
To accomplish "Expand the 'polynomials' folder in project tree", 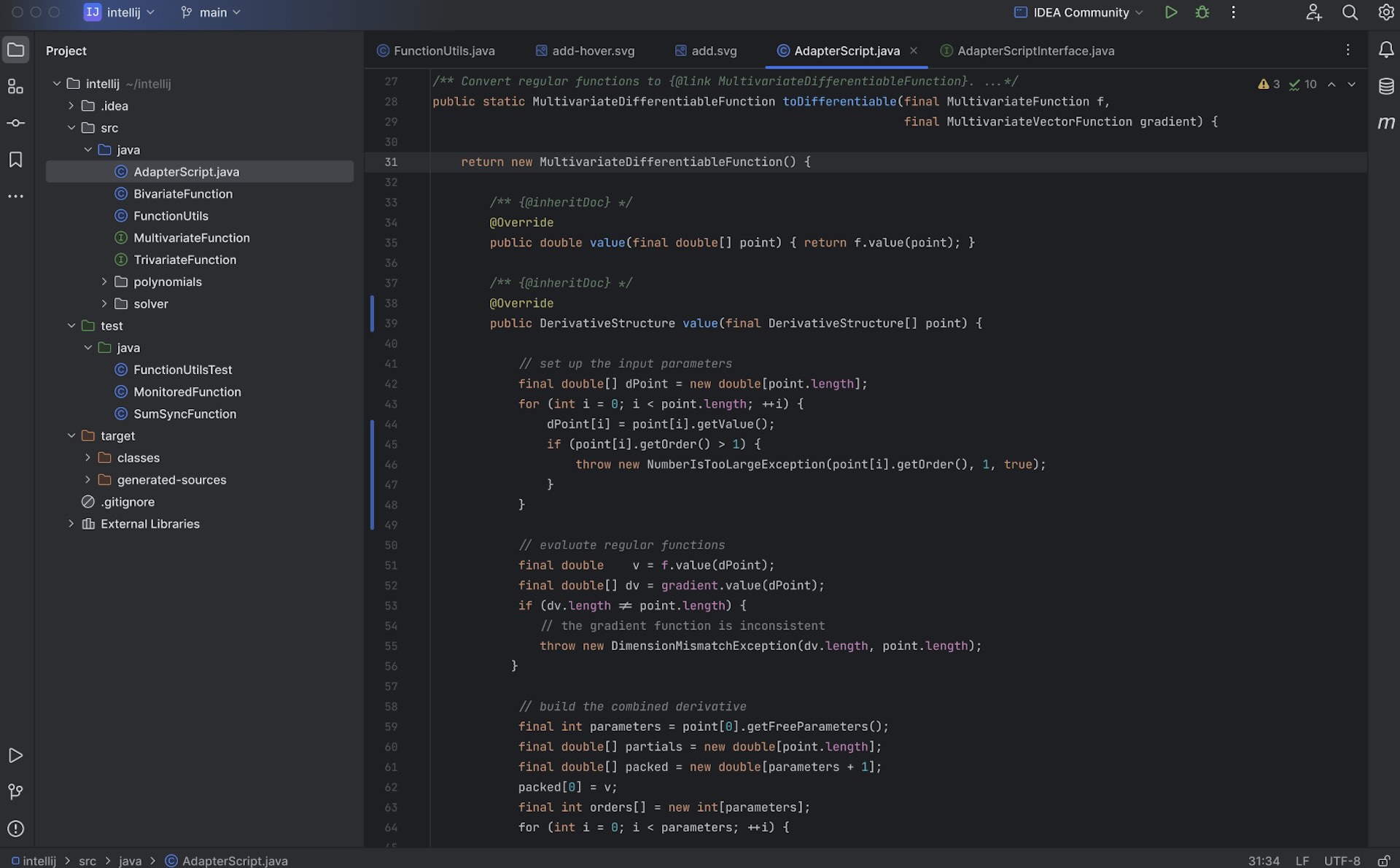I will [x=103, y=281].
